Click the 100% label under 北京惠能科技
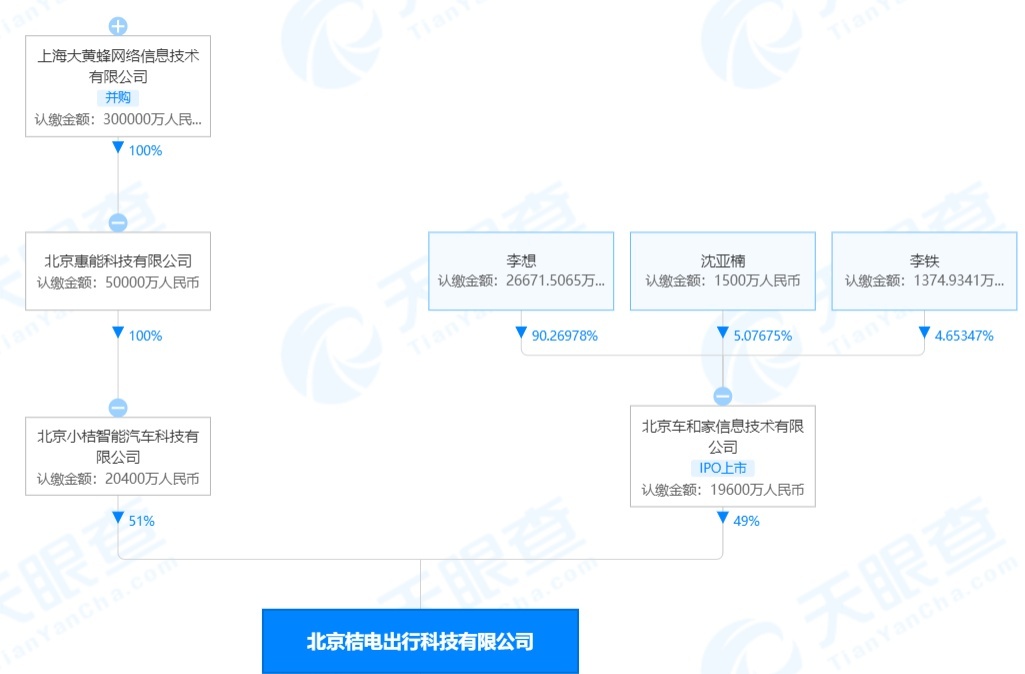The image size is (1025, 674). (145, 336)
